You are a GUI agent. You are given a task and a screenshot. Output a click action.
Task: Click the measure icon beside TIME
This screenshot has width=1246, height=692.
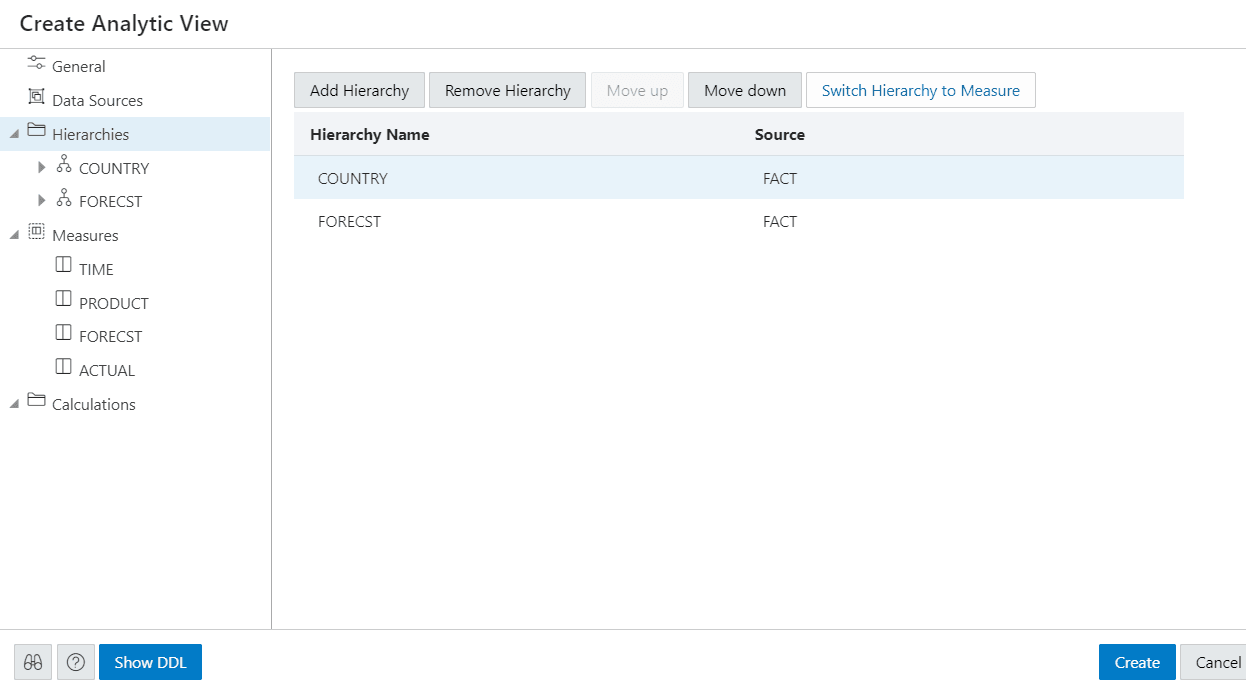click(x=63, y=263)
